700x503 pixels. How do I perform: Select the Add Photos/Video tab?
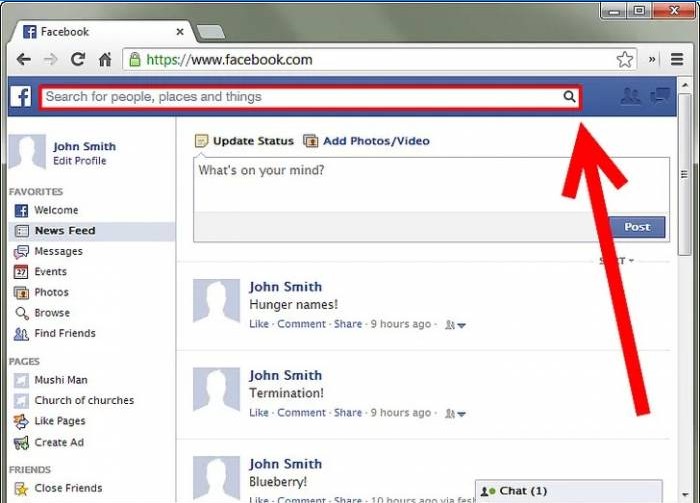click(367, 141)
